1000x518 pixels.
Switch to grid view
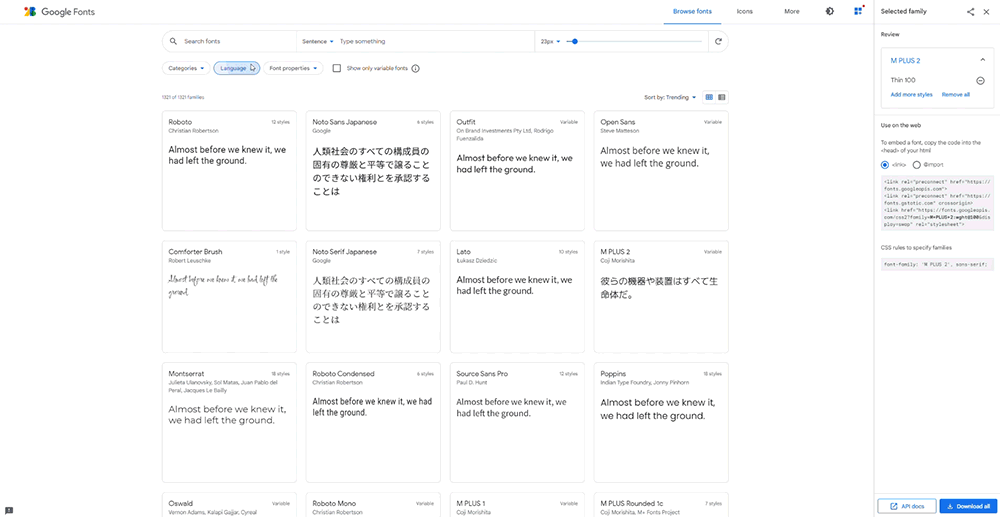(709, 98)
